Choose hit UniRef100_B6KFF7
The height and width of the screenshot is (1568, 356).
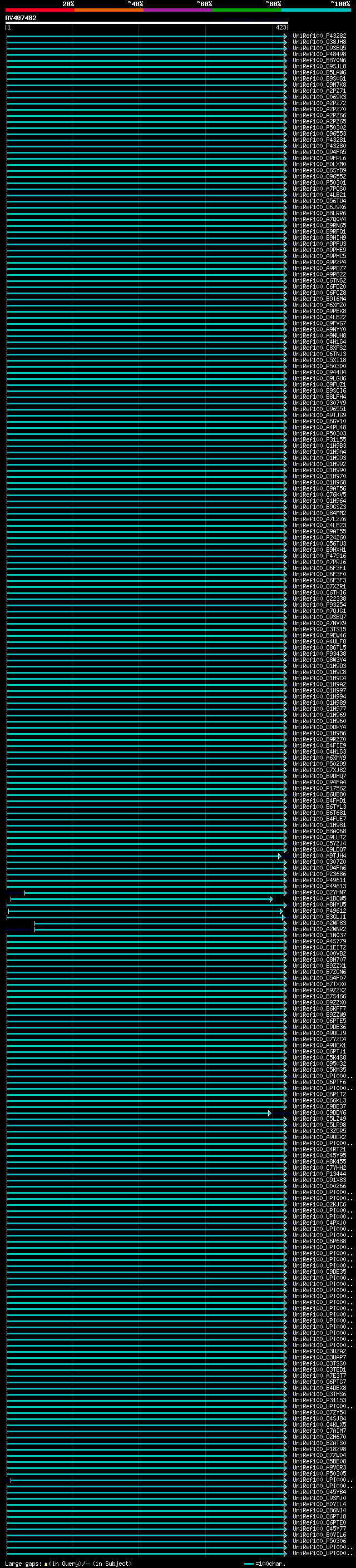tap(319, 1008)
